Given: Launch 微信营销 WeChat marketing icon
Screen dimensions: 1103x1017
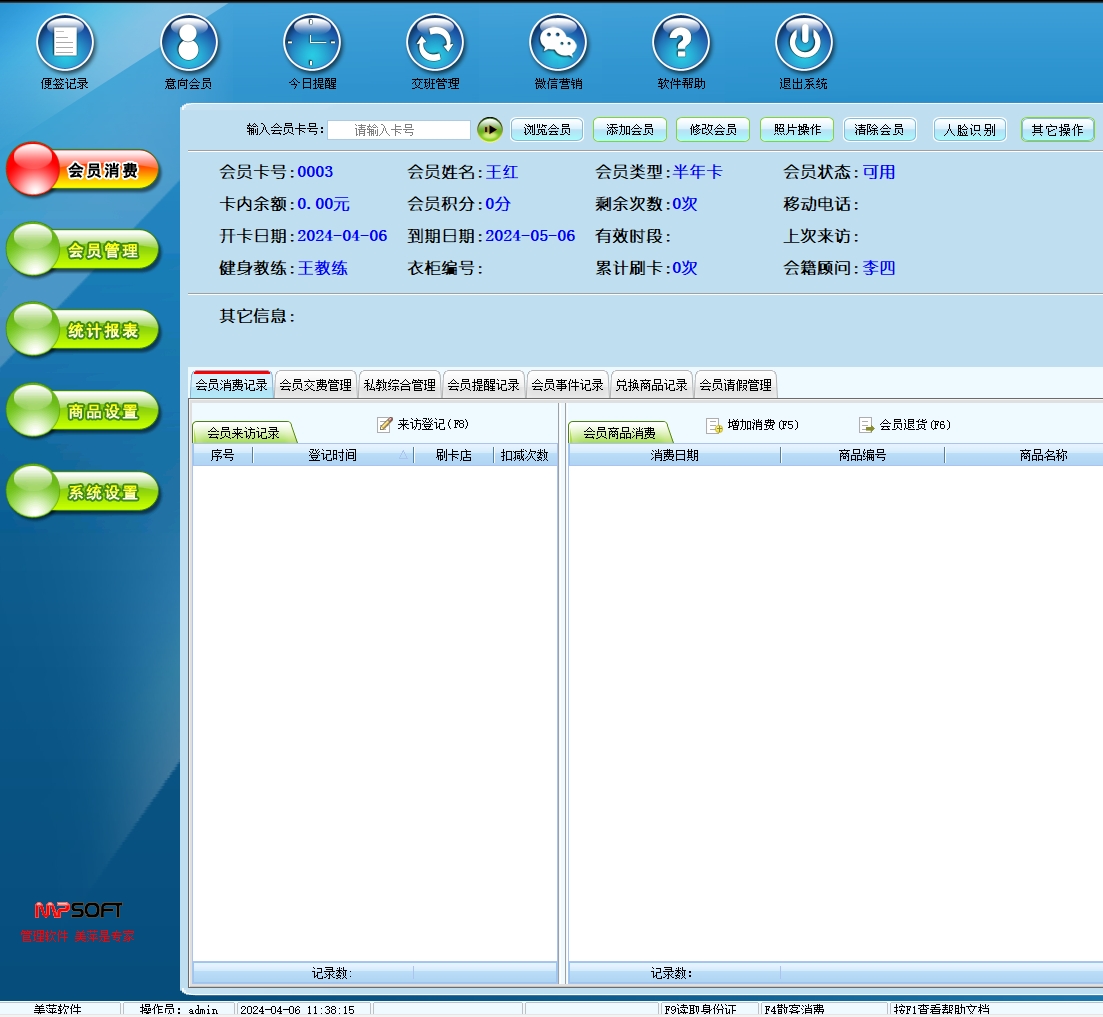Looking at the screenshot, I should 558,44.
